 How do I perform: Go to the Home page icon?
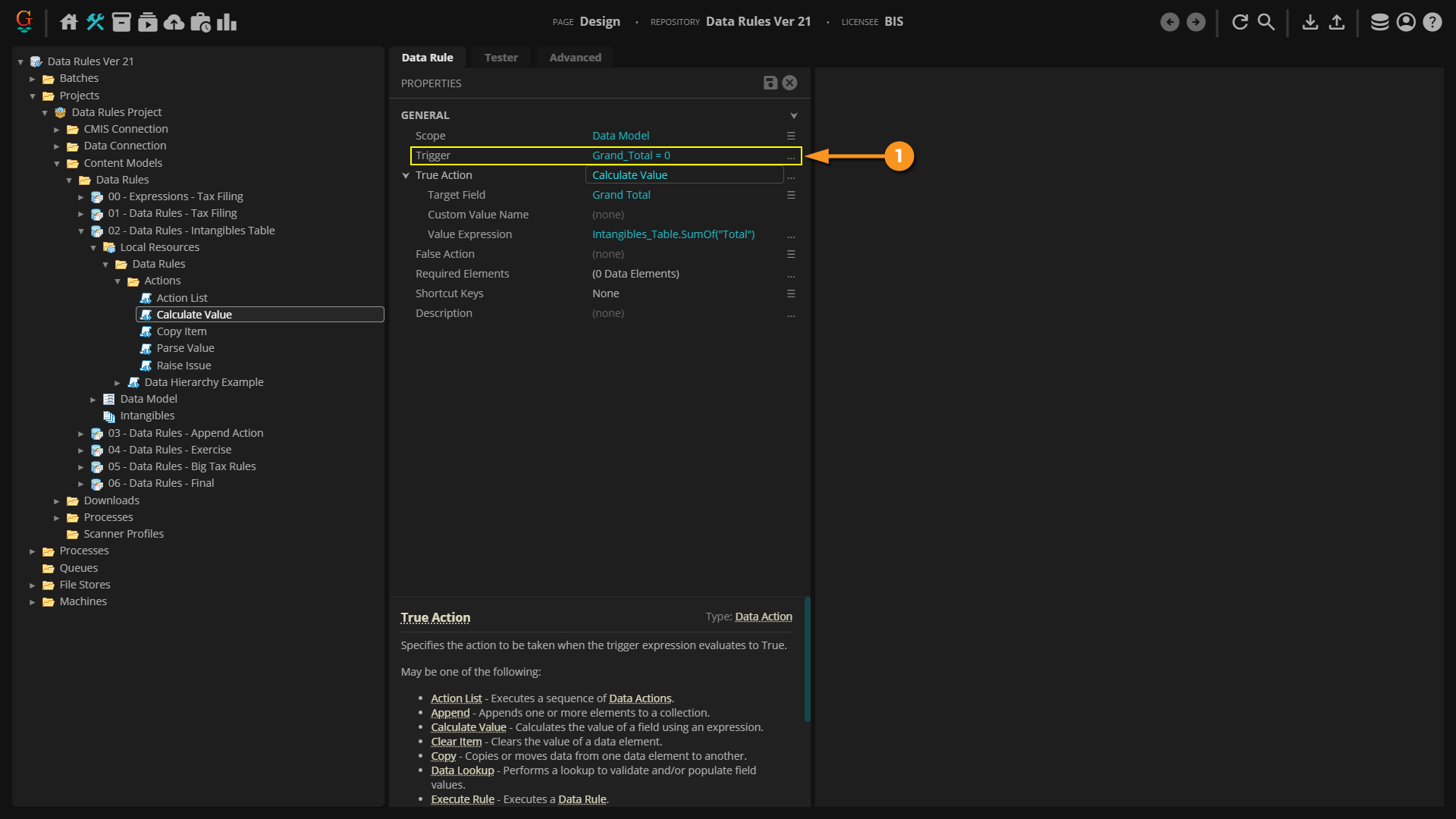[x=69, y=22]
